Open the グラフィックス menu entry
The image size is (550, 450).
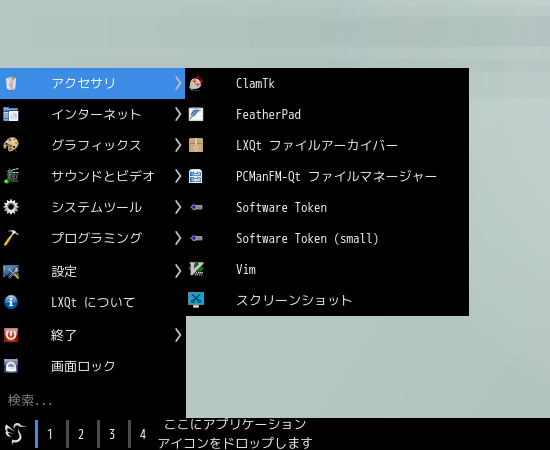pyautogui.click(x=92, y=145)
